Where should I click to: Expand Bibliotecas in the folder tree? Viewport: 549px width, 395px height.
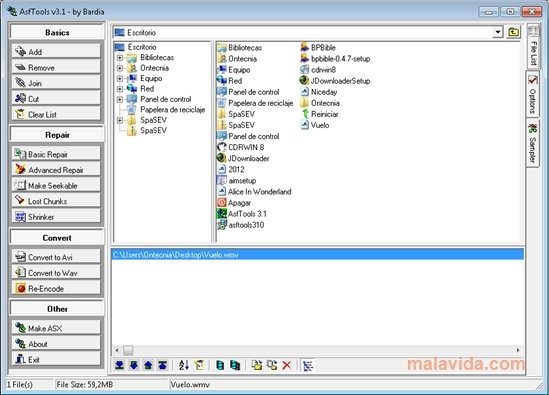point(120,57)
